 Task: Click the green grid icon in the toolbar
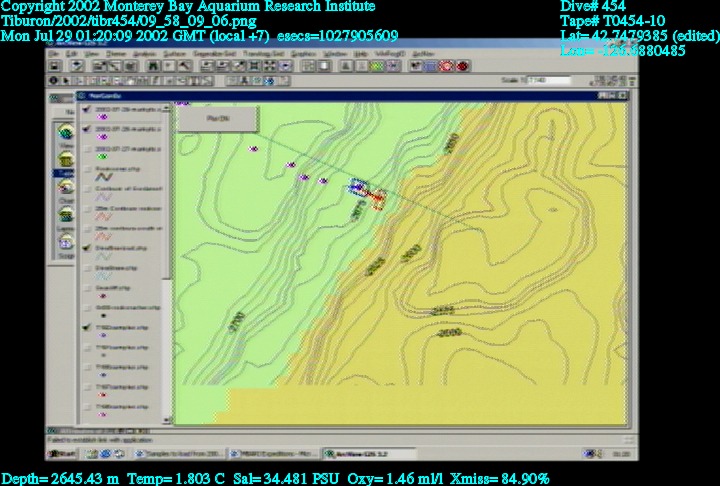pos(377,66)
